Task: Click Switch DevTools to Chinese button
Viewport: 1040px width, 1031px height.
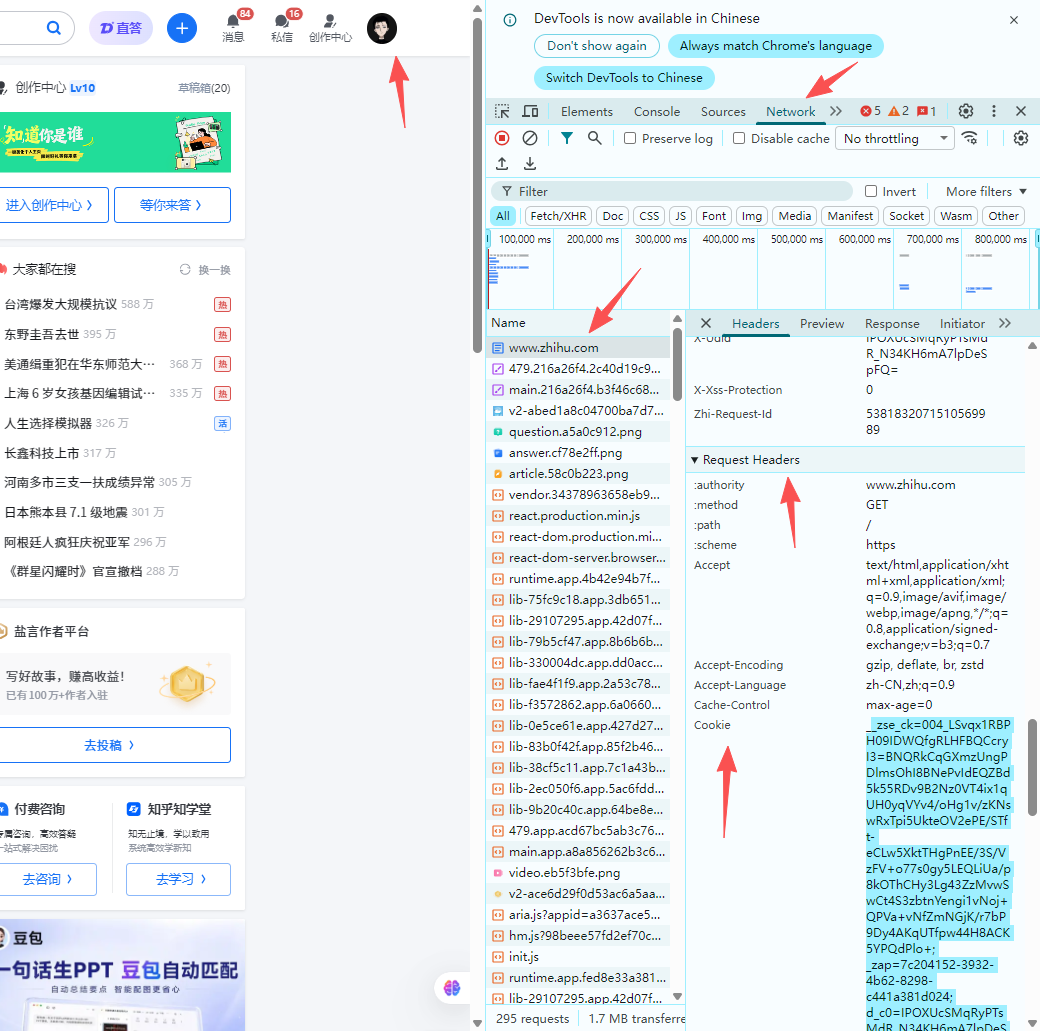Action: [623, 78]
